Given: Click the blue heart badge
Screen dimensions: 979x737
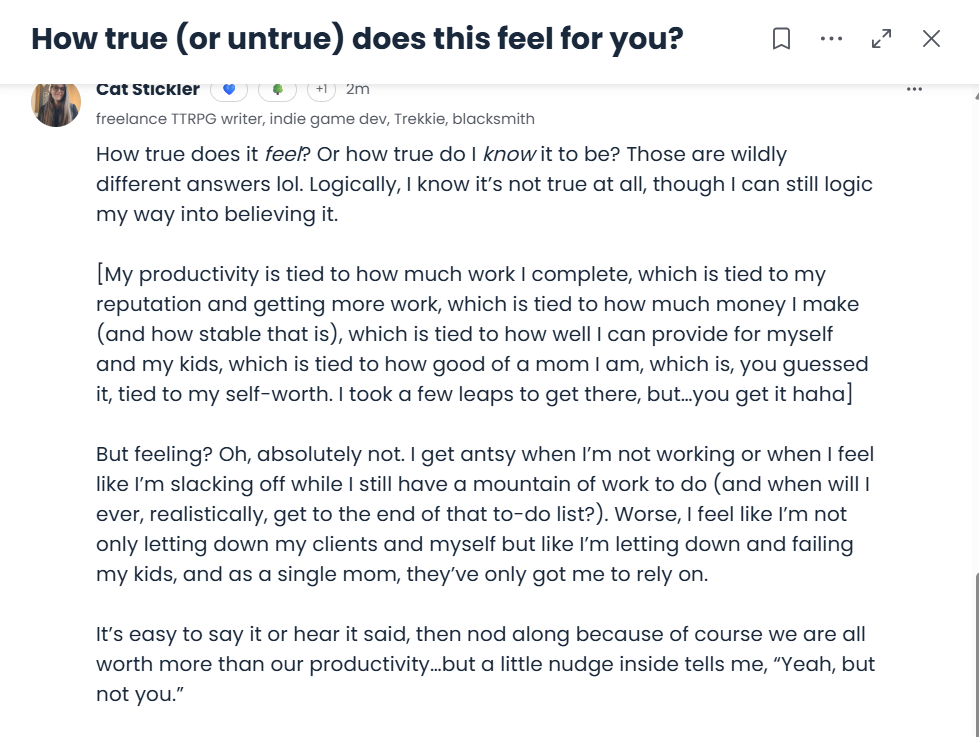Looking at the screenshot, I should coord(229,90).
